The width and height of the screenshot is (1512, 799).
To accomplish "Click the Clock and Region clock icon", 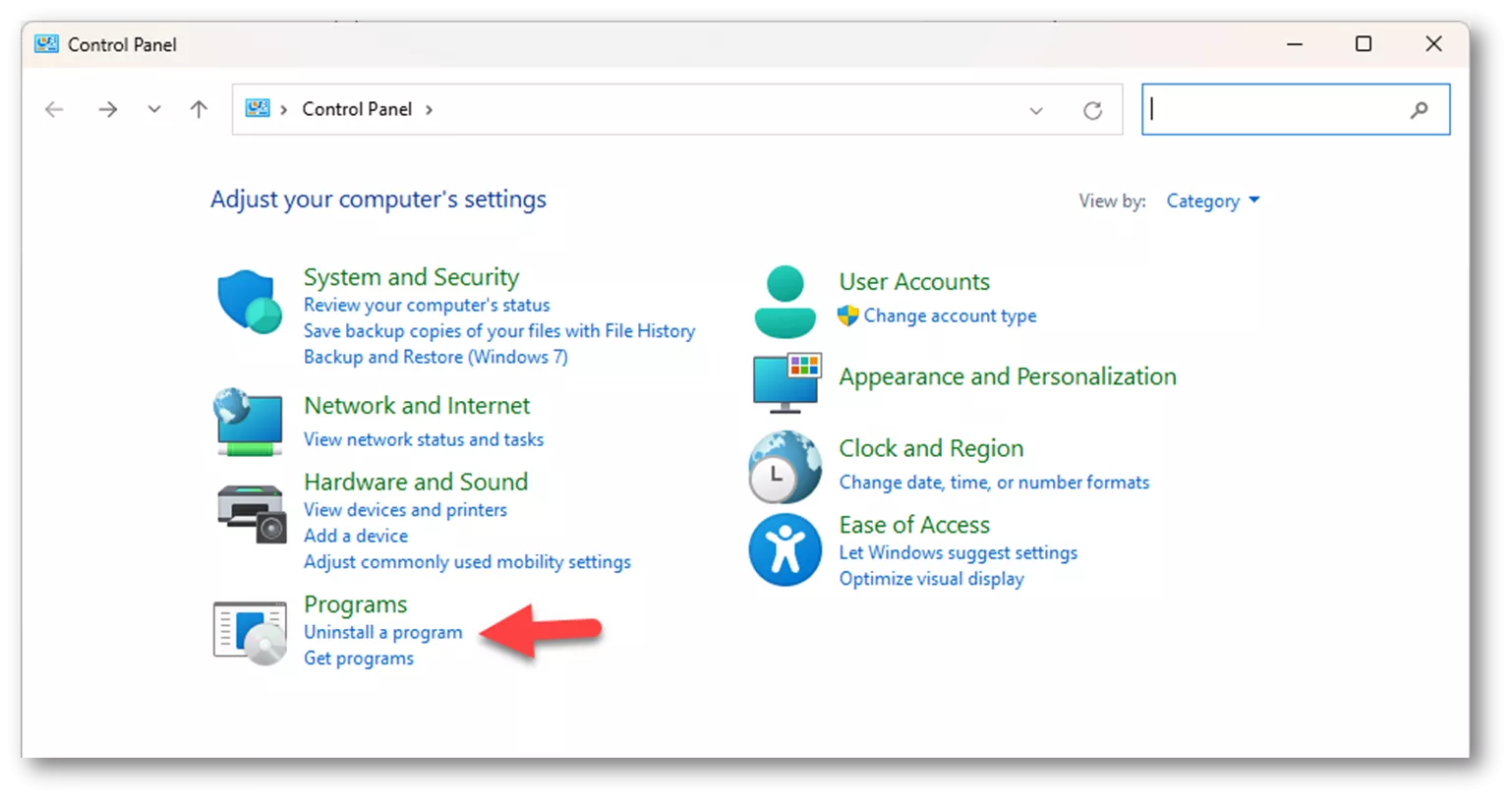I will (784, 465).
